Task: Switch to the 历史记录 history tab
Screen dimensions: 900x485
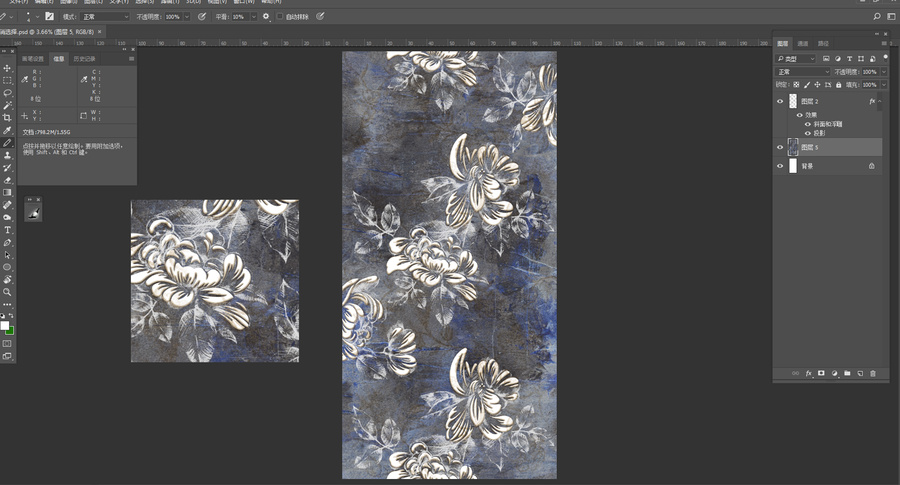Action: 84,59
